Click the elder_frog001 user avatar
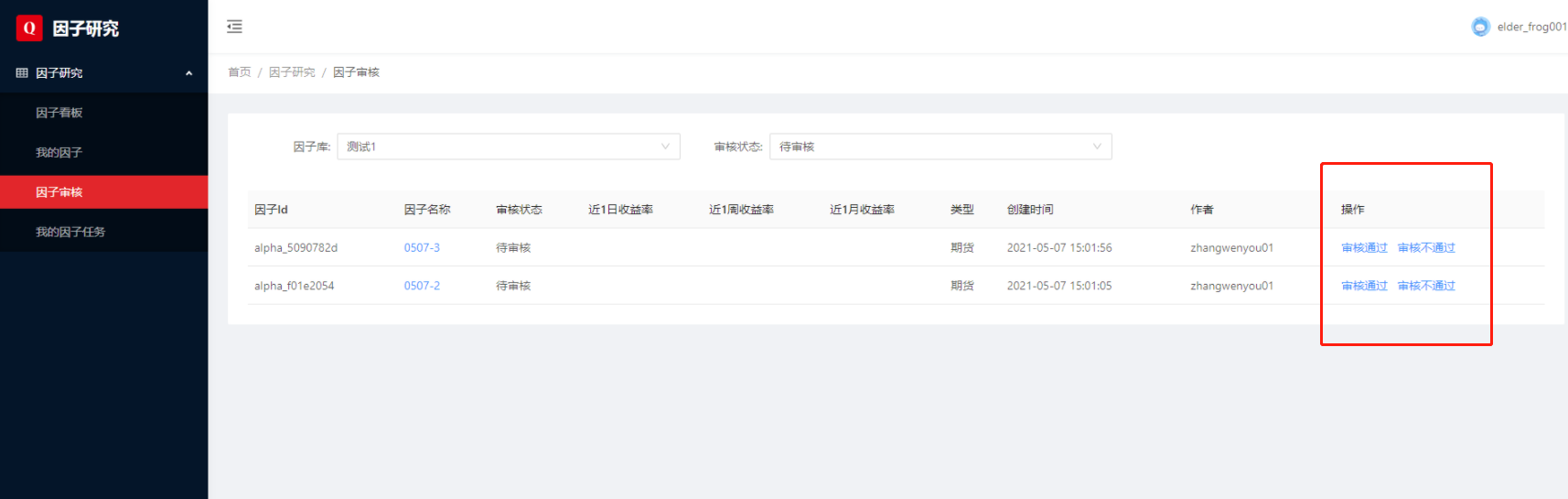1568x499 pixels. (x=1479, y=27)
